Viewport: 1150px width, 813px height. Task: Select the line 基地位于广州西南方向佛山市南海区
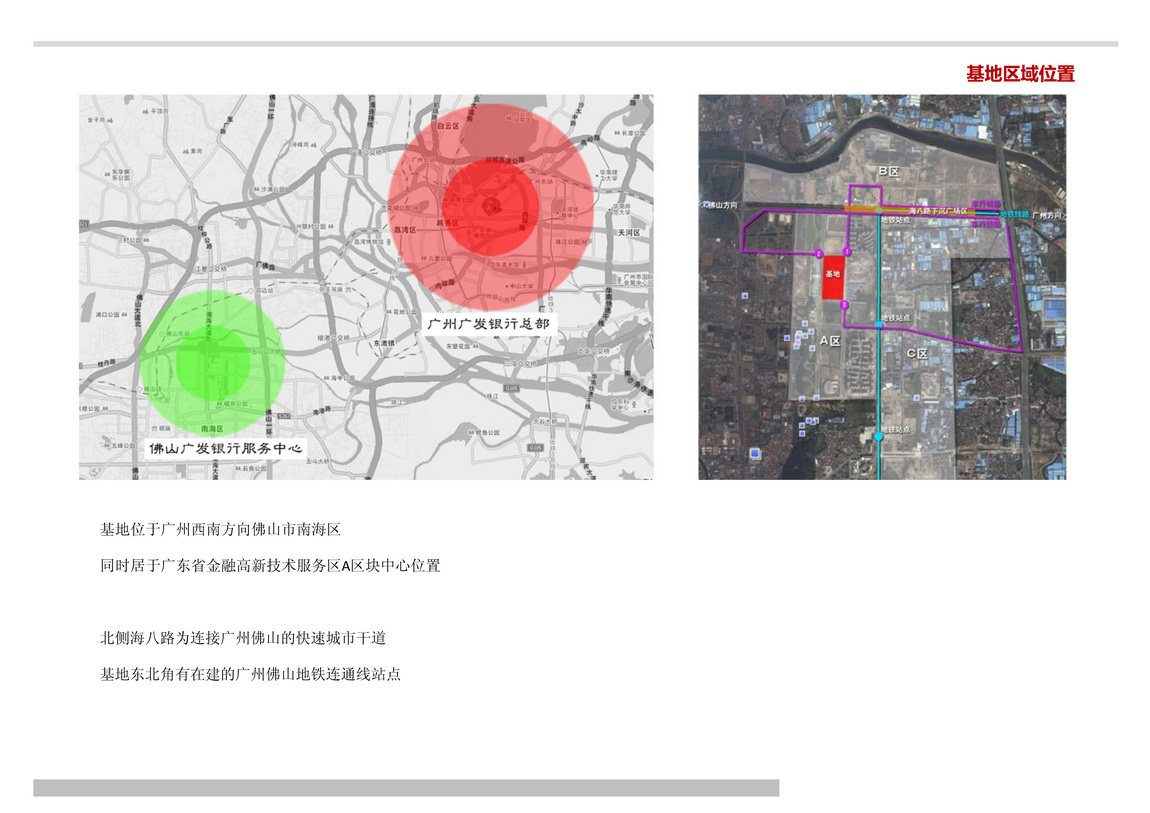(x=220, y=529)
